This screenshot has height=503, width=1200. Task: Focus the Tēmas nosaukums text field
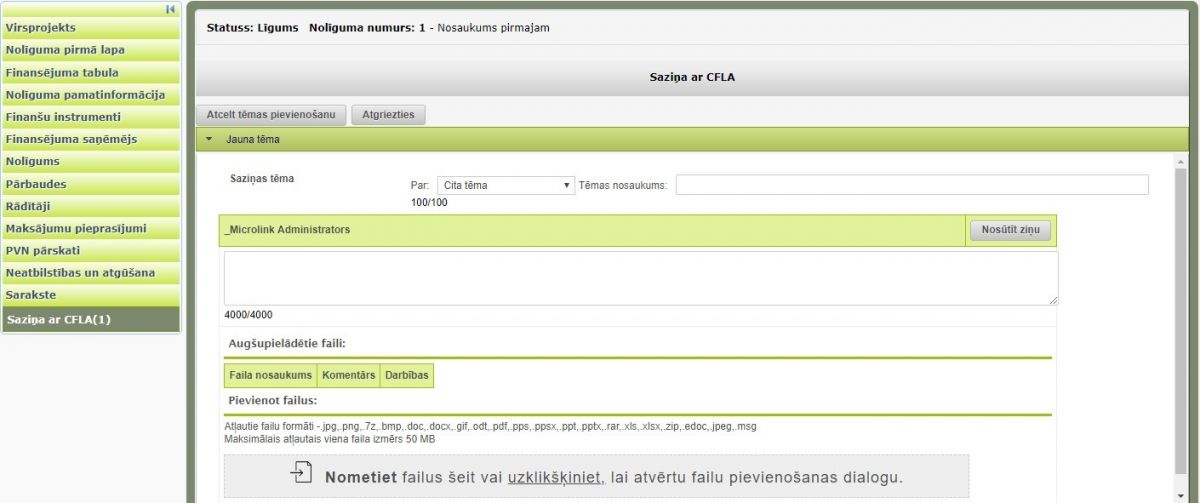pyautogui.click(x=911, y=185)
